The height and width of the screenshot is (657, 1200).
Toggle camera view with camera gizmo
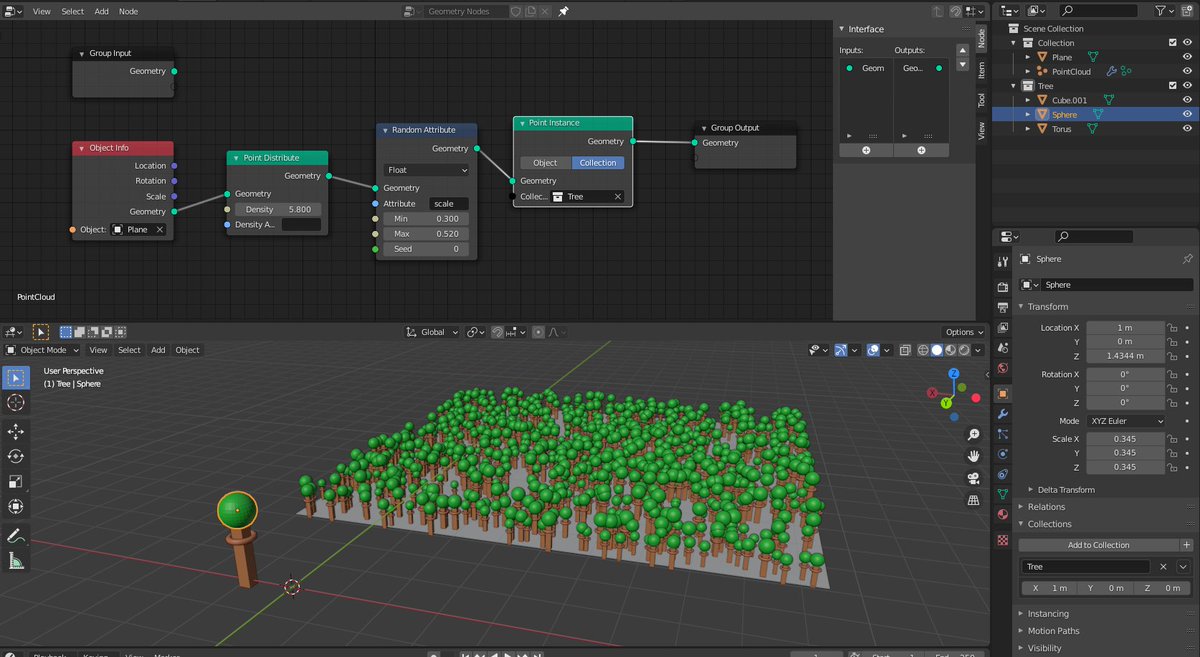coord(973,479)
